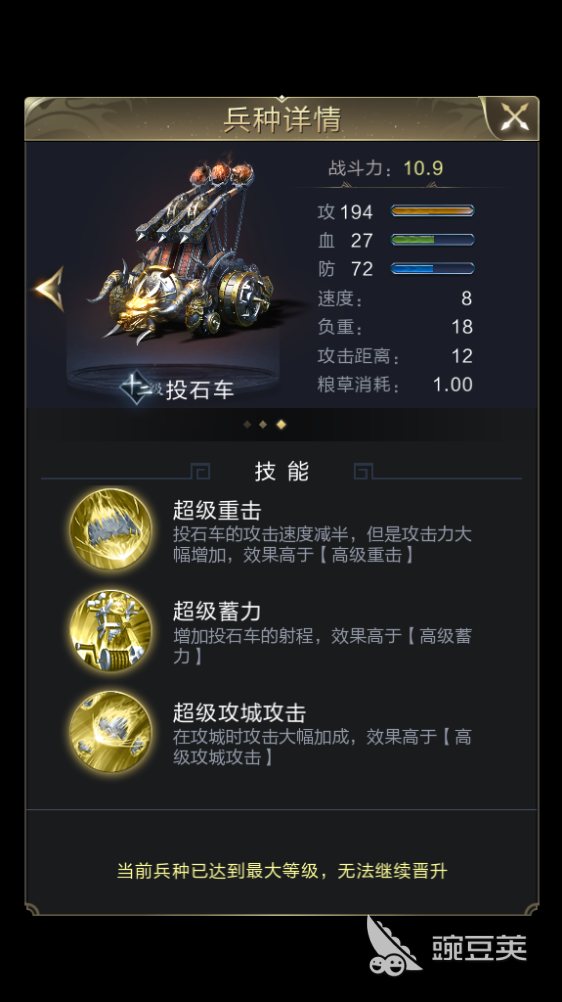Click the 豌豆荚 logo watermark
The width and height of the screenshot is (562, 1002).
[448, 947]
